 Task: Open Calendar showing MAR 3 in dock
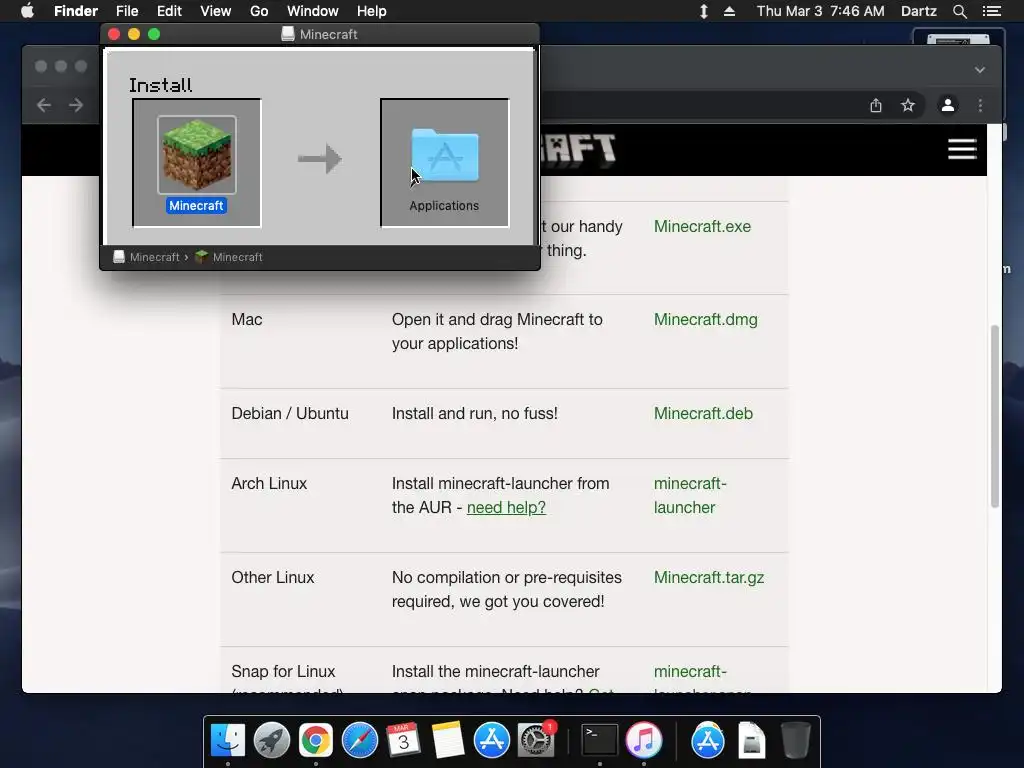point(404,740)
